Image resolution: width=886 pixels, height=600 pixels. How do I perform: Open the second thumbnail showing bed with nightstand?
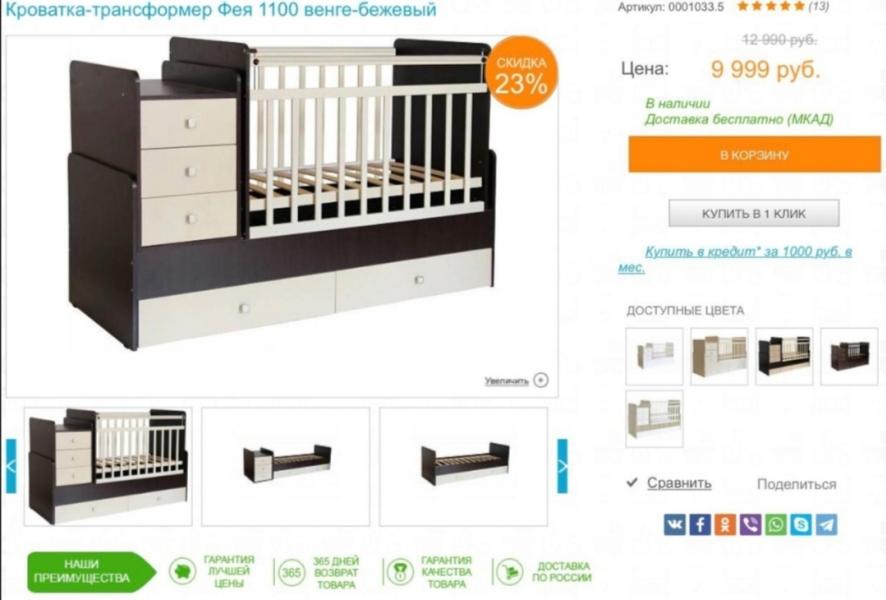286,467
